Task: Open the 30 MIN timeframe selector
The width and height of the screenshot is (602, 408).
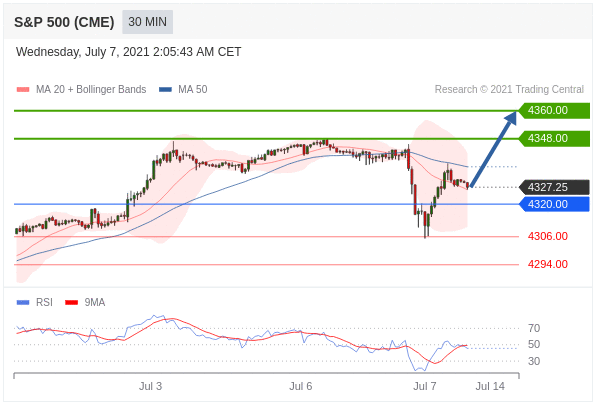Action: tap(147, 22)
